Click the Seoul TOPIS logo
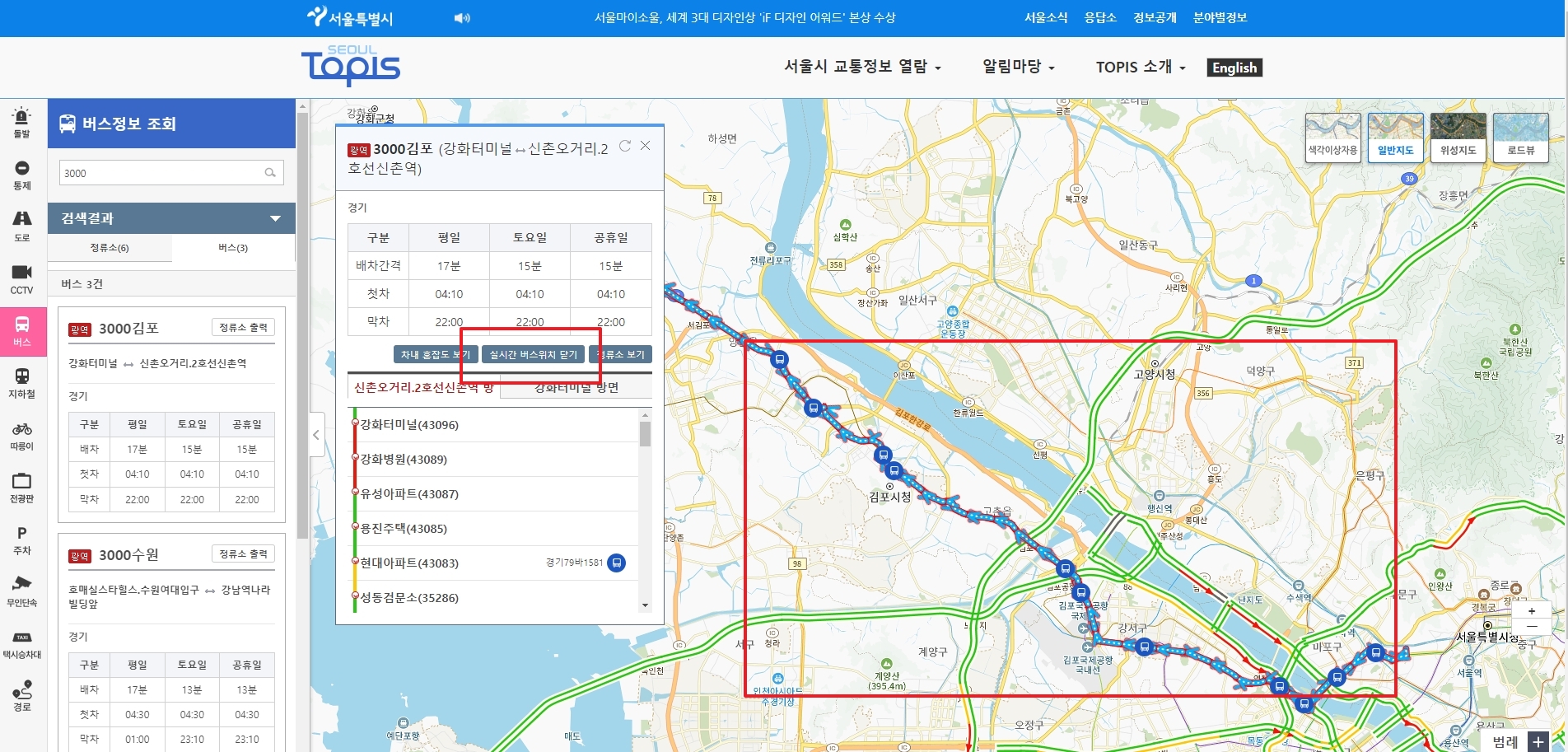1568x752 pixels. (x=351, y=66)
